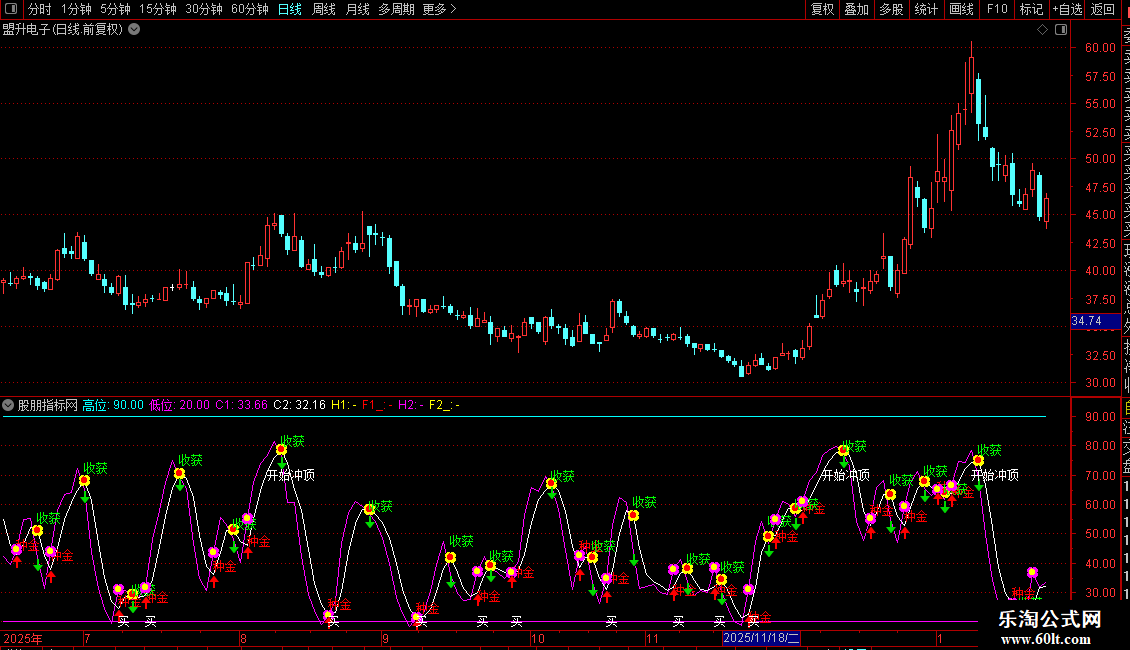
Task: Select the 60分钟 period
Action: pos(249,9)
